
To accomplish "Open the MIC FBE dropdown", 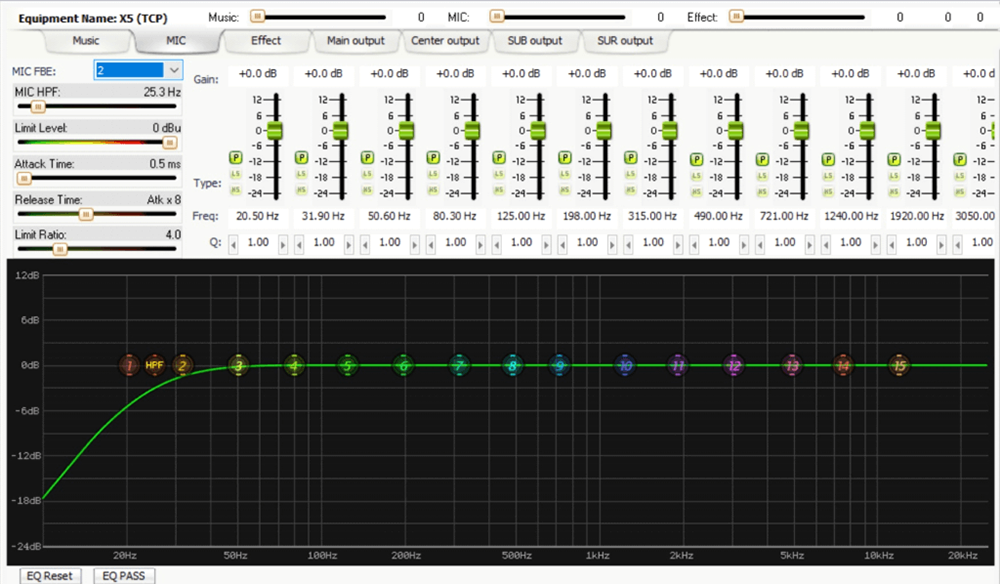I will click(x=173, y=70).
